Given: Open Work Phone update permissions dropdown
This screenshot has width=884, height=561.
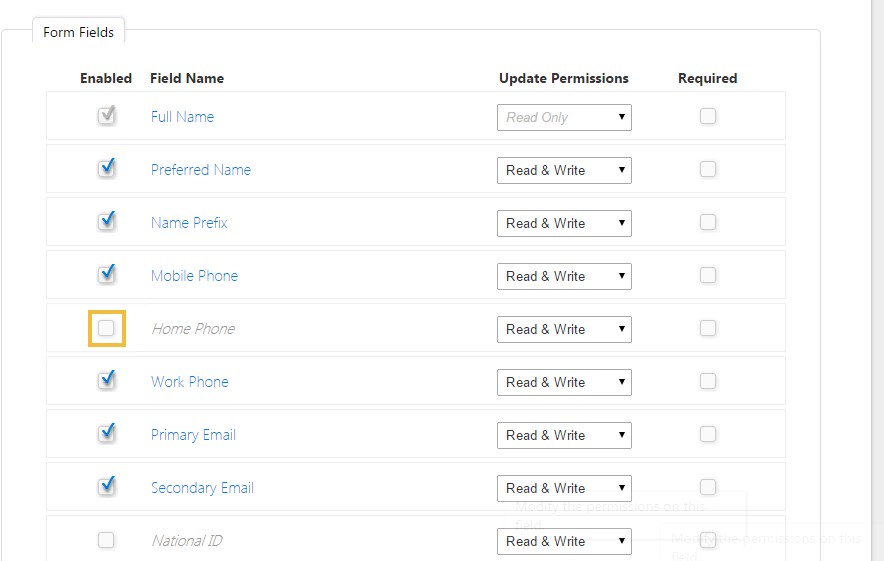Looking at the screenshot, I should point(564,382).
